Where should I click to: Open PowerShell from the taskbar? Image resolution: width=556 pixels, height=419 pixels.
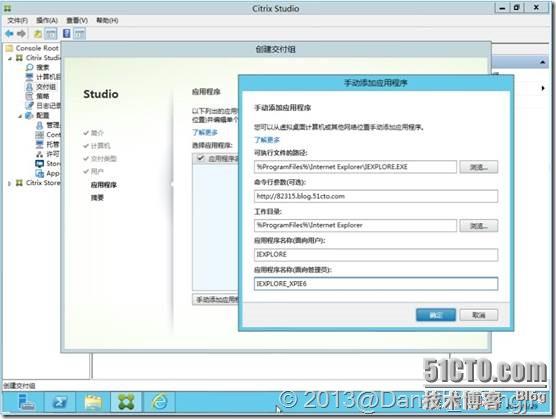60,402
